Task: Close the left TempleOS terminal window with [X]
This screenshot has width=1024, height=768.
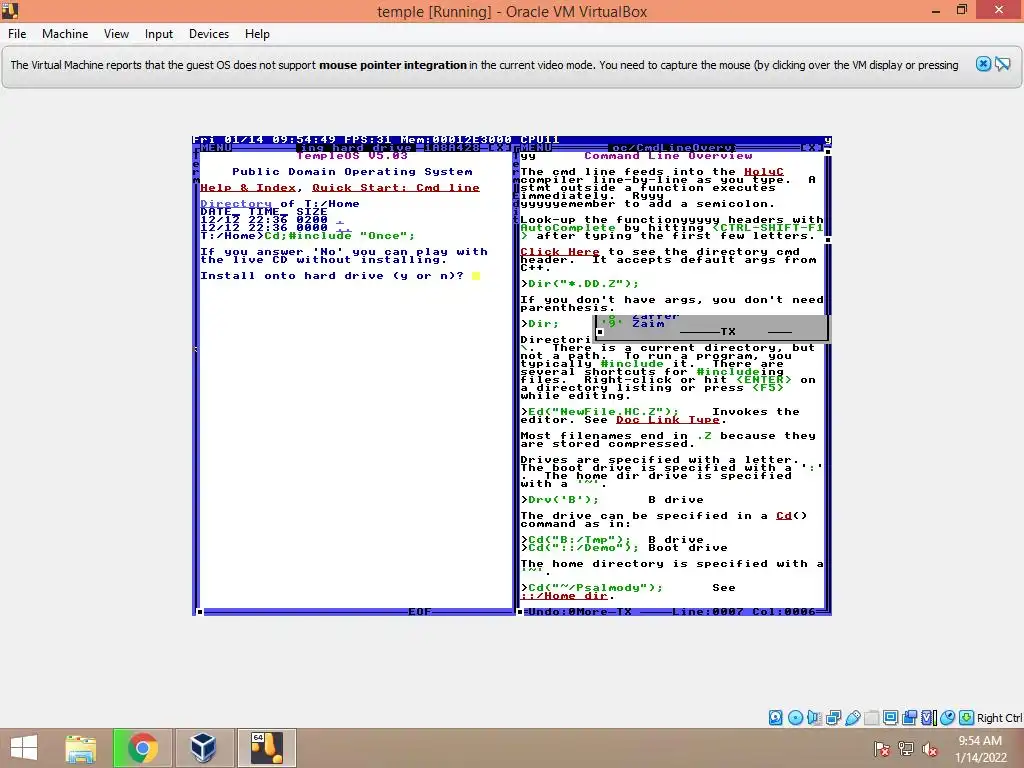Action: click(x=498, y=148)
